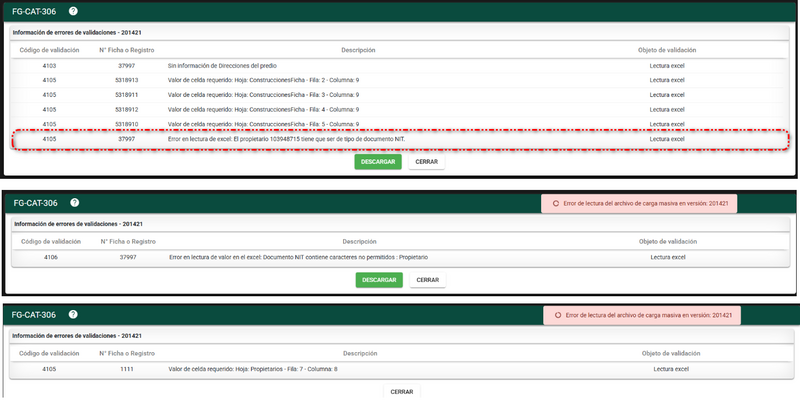Select row with ficha 5318912

pos(398,110)
